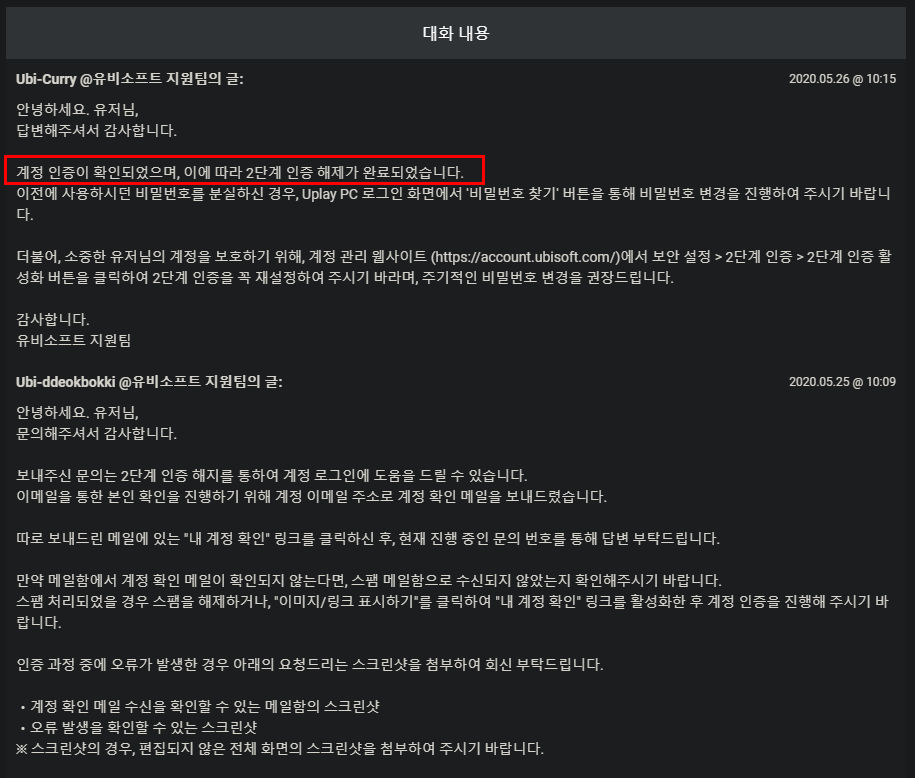
Task: Click the red-highlighted 2단계 인증 해제 sentence
Action: pyautogui.click(x=240, y=173)
